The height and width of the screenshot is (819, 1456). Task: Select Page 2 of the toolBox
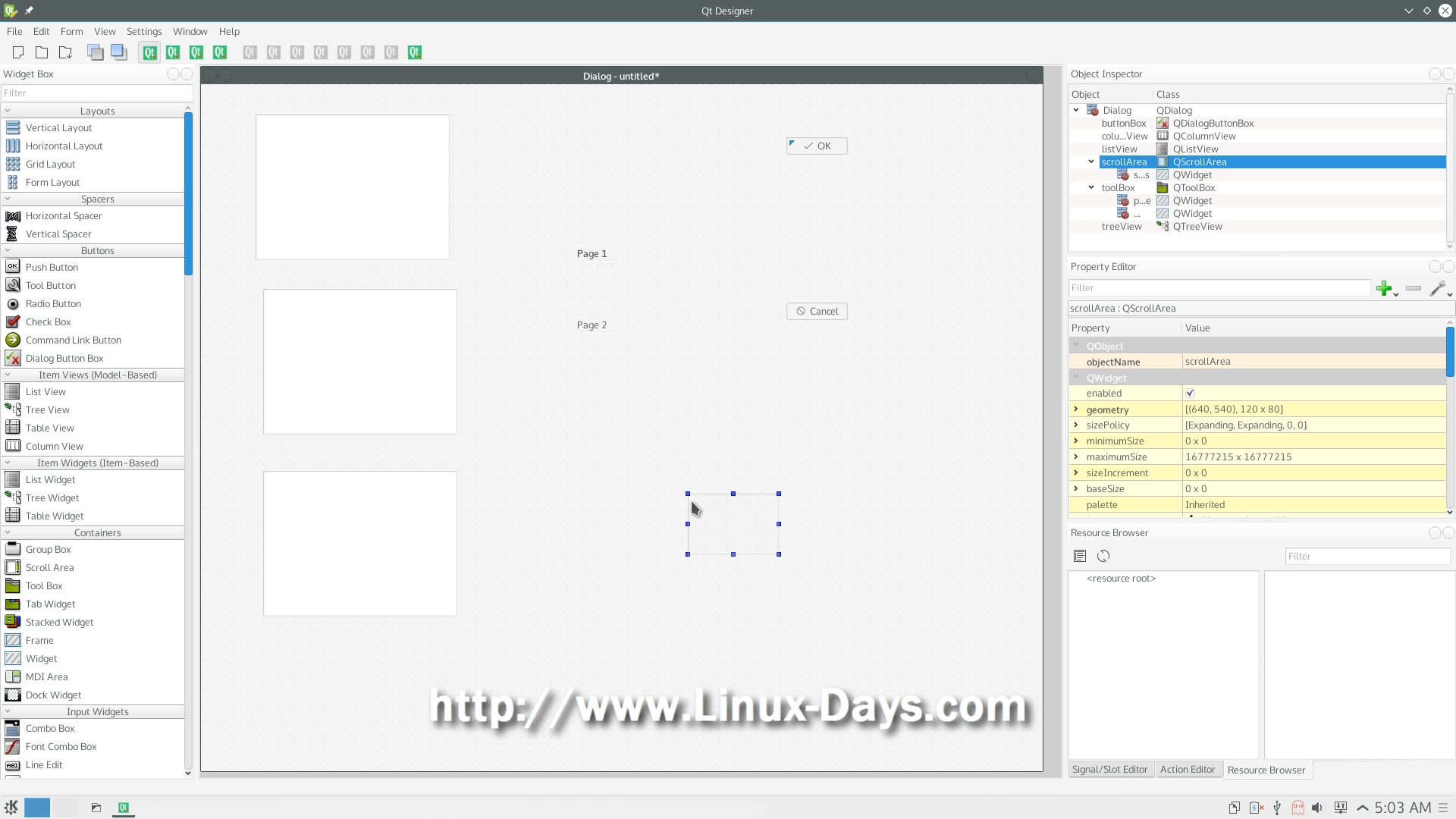(591, 325)
